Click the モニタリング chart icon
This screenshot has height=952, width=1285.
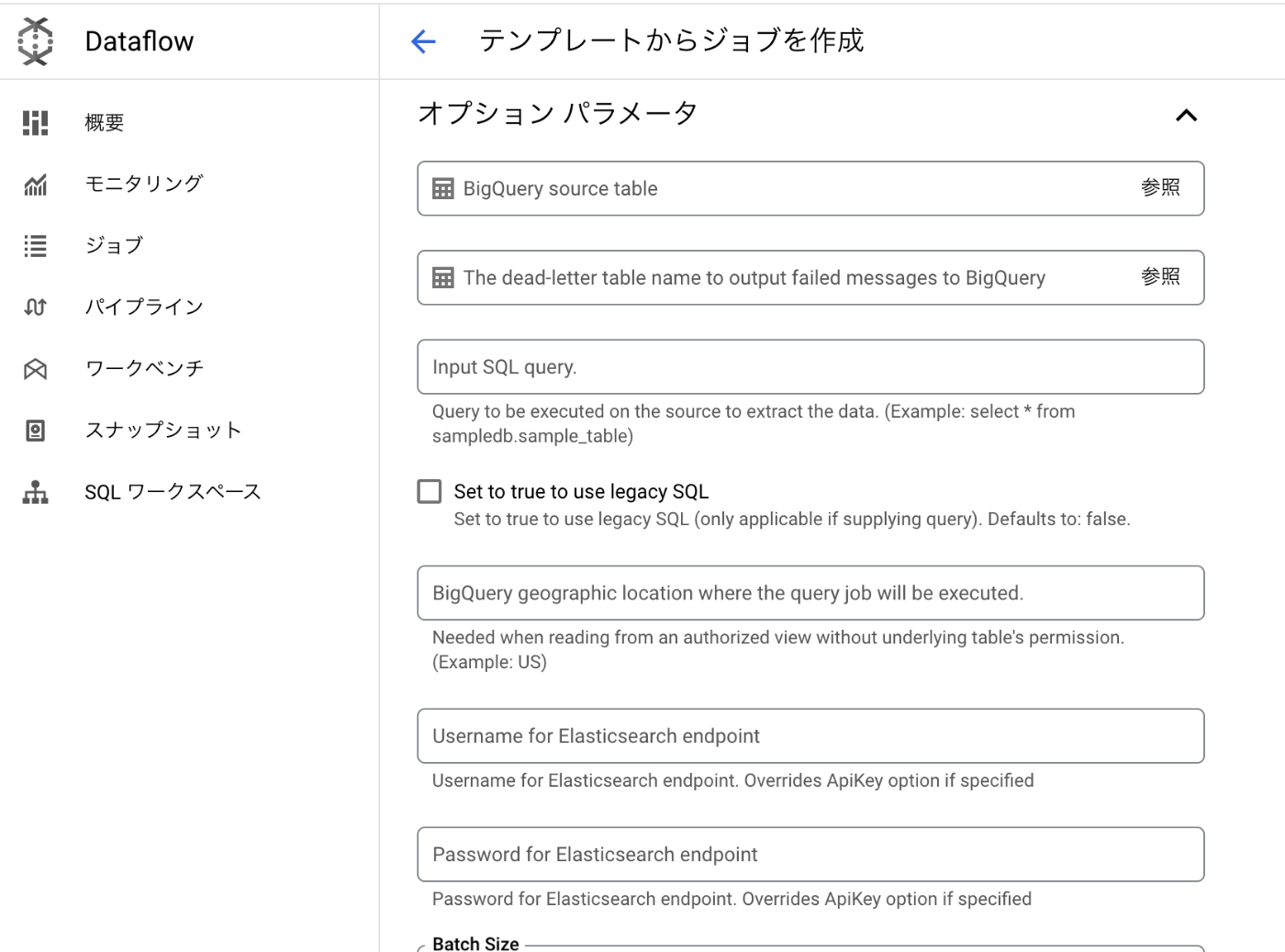click(x=35, y=185)
